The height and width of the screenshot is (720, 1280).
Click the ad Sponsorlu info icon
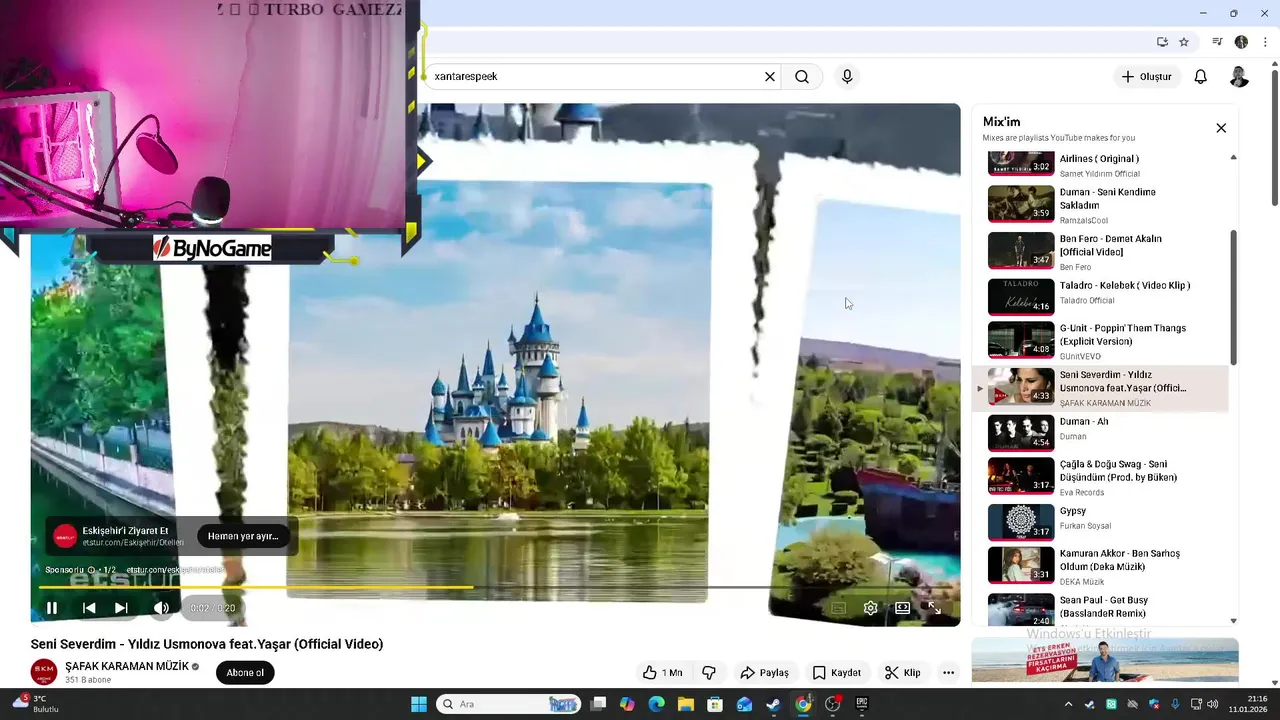[x=91, y=570]
